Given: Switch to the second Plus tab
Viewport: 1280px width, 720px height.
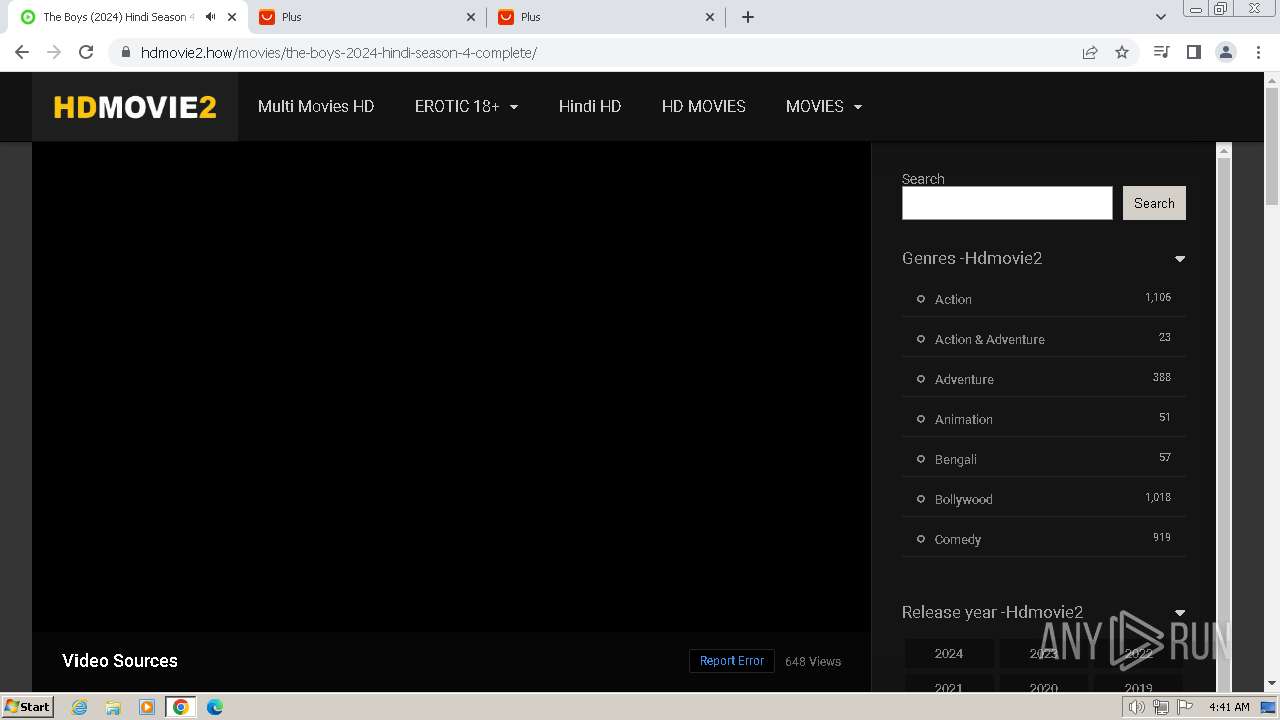Looking at the screenshot, I should 606,17.
